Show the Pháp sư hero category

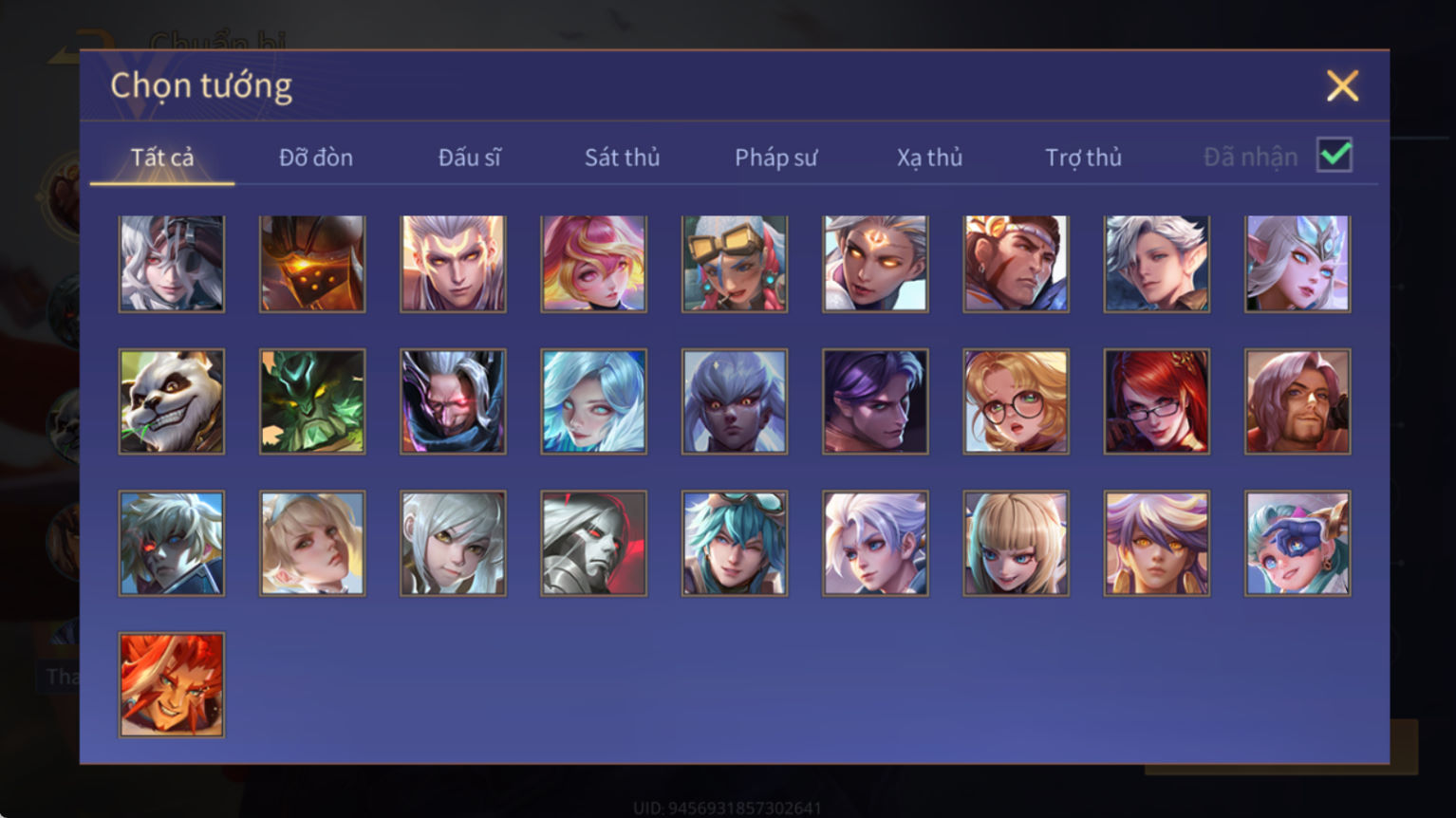pyautogui.click(x=775, y=158)
